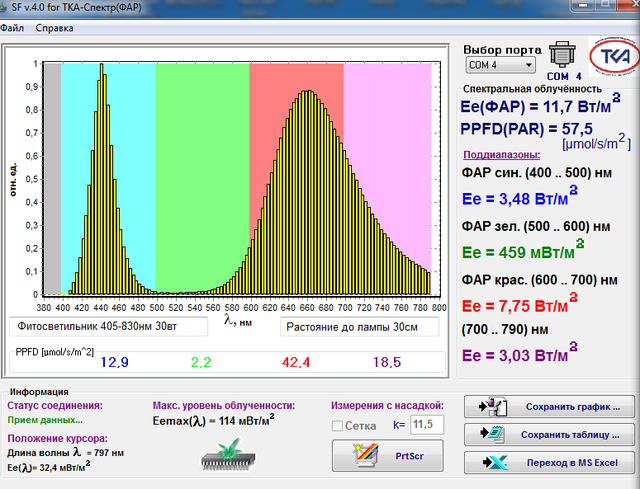Image resolution: width=640 pixels, height=489 pixels.
Task: Click Переход в MS Excel button
Action: pyautogui.click(x=549, y=463)
